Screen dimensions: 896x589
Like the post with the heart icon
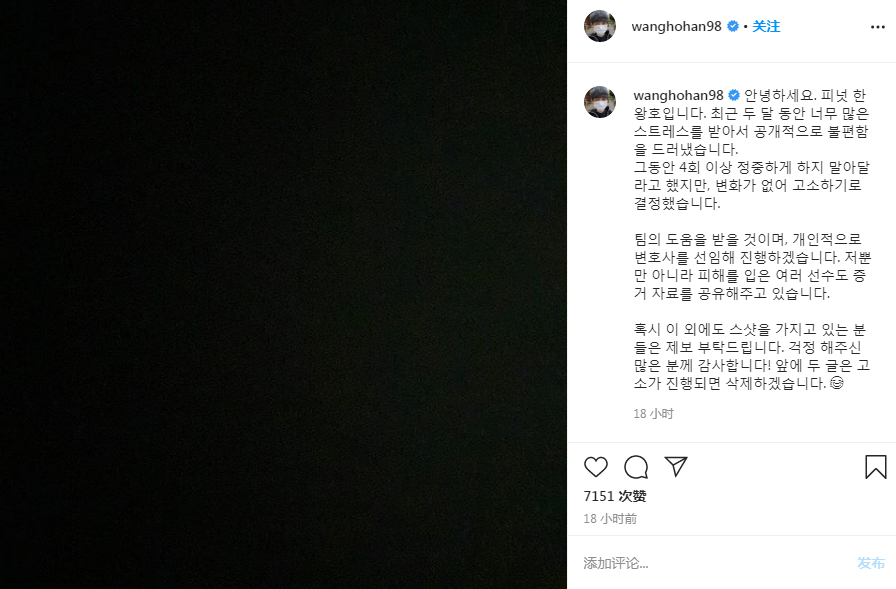coord(595,467)
